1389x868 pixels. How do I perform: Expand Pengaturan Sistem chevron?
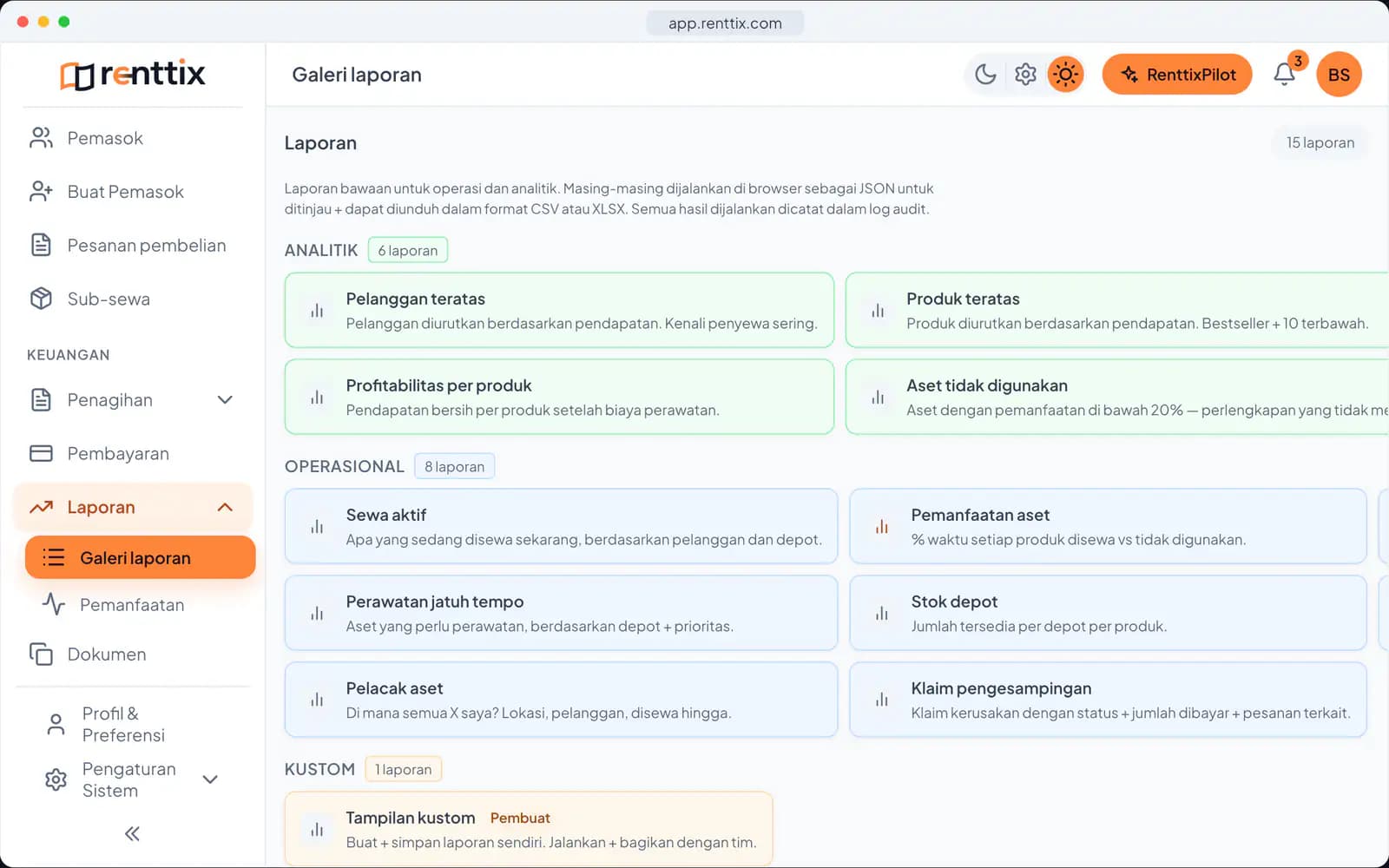[x=210, y=779]
